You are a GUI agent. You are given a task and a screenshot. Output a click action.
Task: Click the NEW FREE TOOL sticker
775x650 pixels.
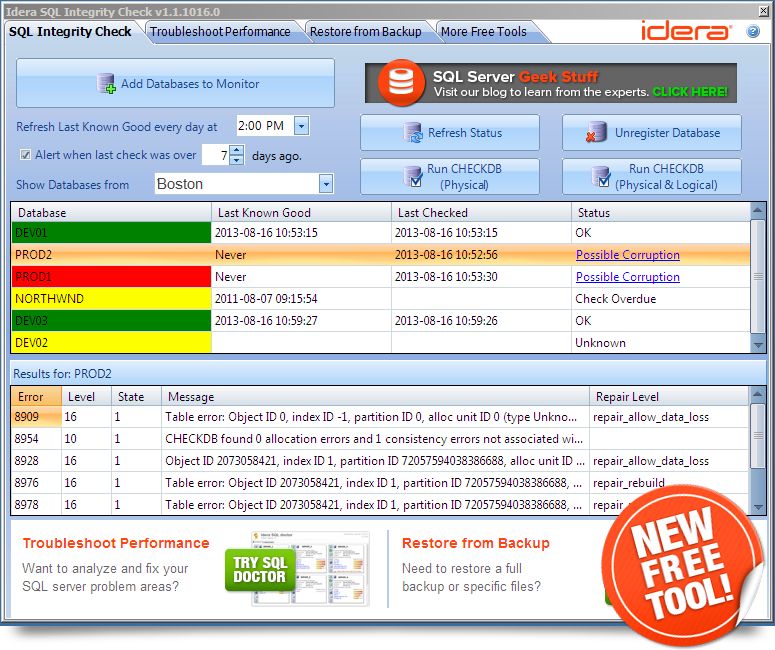(684, 565)
